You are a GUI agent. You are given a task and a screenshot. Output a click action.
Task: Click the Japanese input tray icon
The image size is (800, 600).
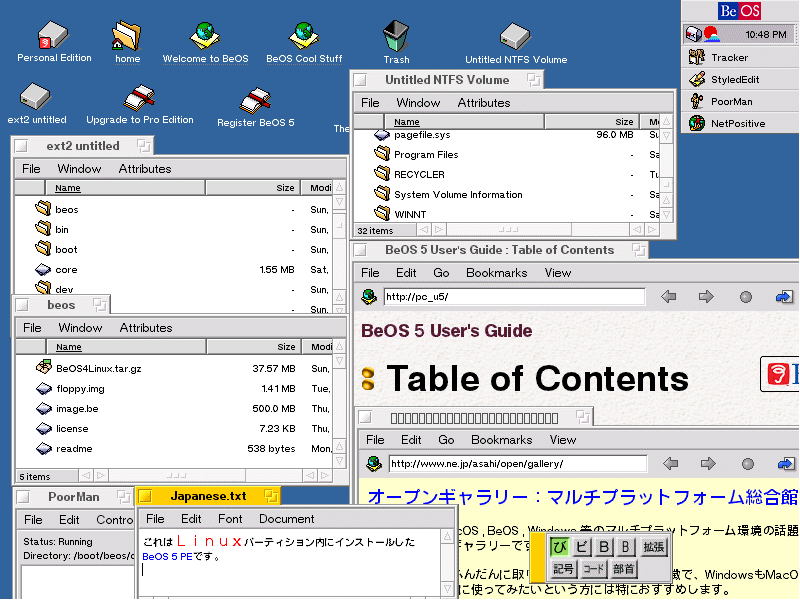point(711,34)
